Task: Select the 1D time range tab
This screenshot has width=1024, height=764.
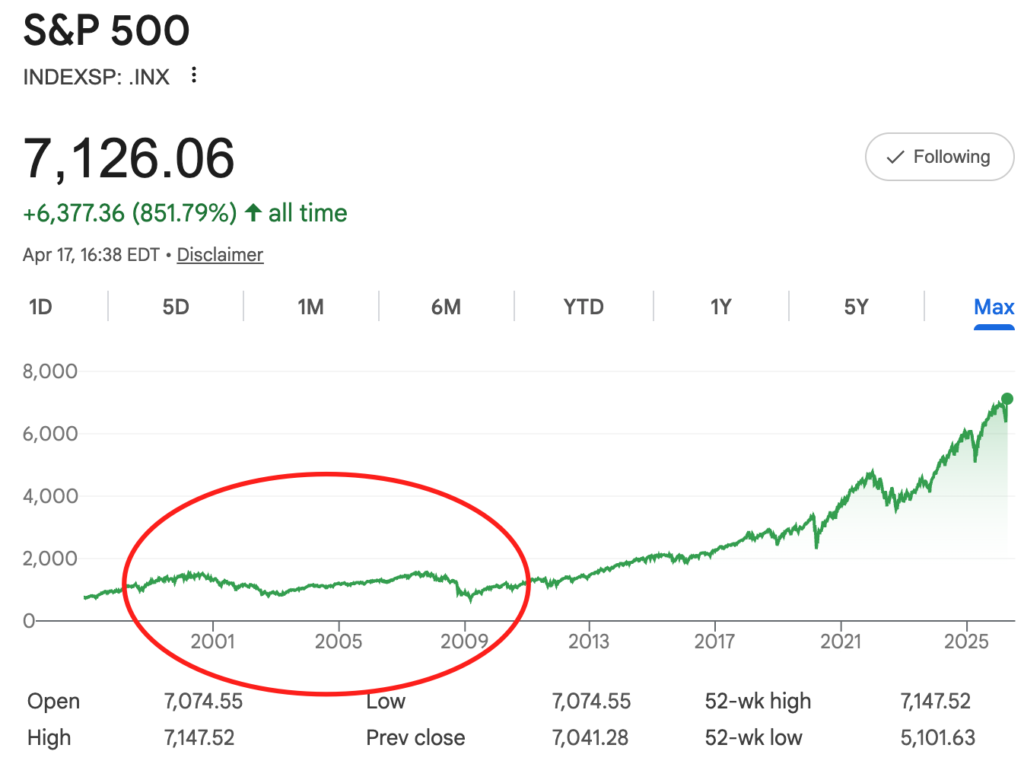Action: tap(40, 307)
